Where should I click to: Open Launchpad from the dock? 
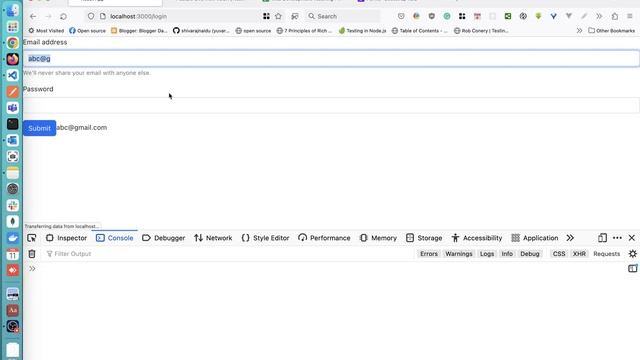13,27
